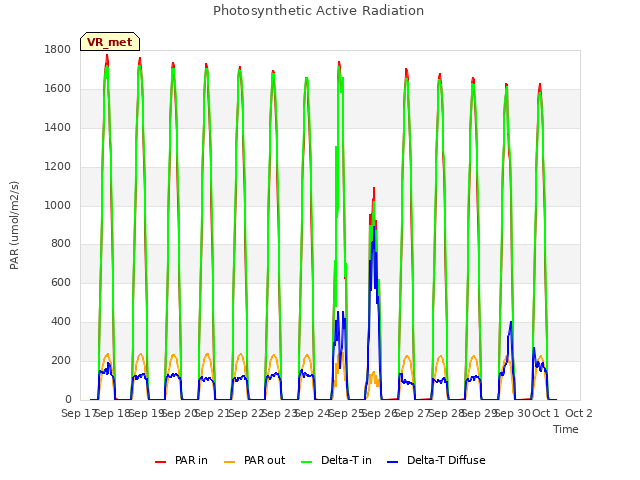Click the 1800 y-axis tick value
640x480 pixels.
pos(58,50)
